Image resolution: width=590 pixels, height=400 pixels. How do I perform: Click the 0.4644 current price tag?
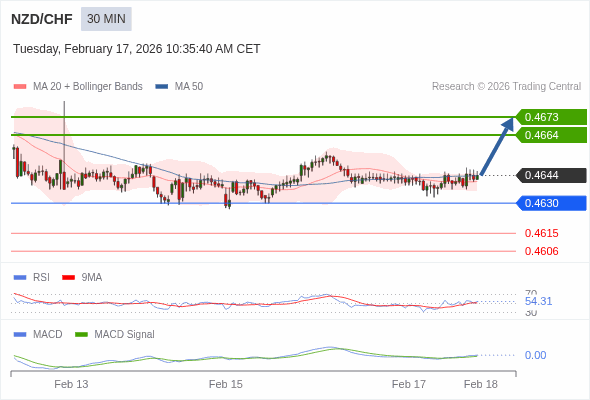[x=551, y=175]
